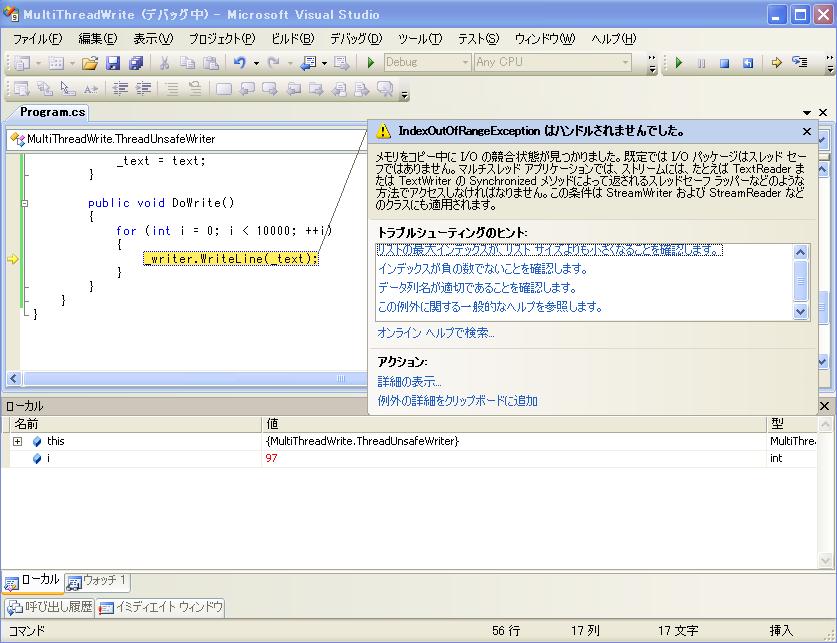
Task: Click the Open File folder icon
Action: 90,63
